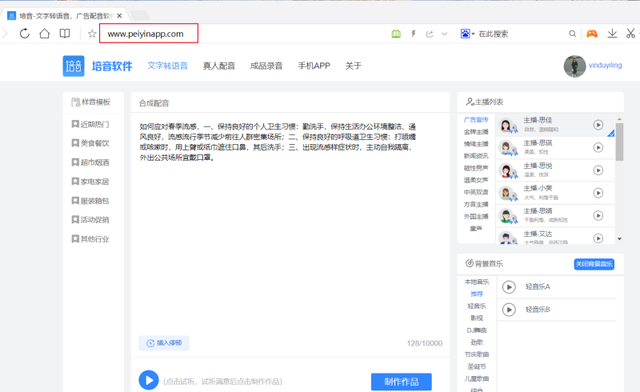640x392 pixels.
Task: Click the www.peyinapp.com address field
Action: click(149, 33)
